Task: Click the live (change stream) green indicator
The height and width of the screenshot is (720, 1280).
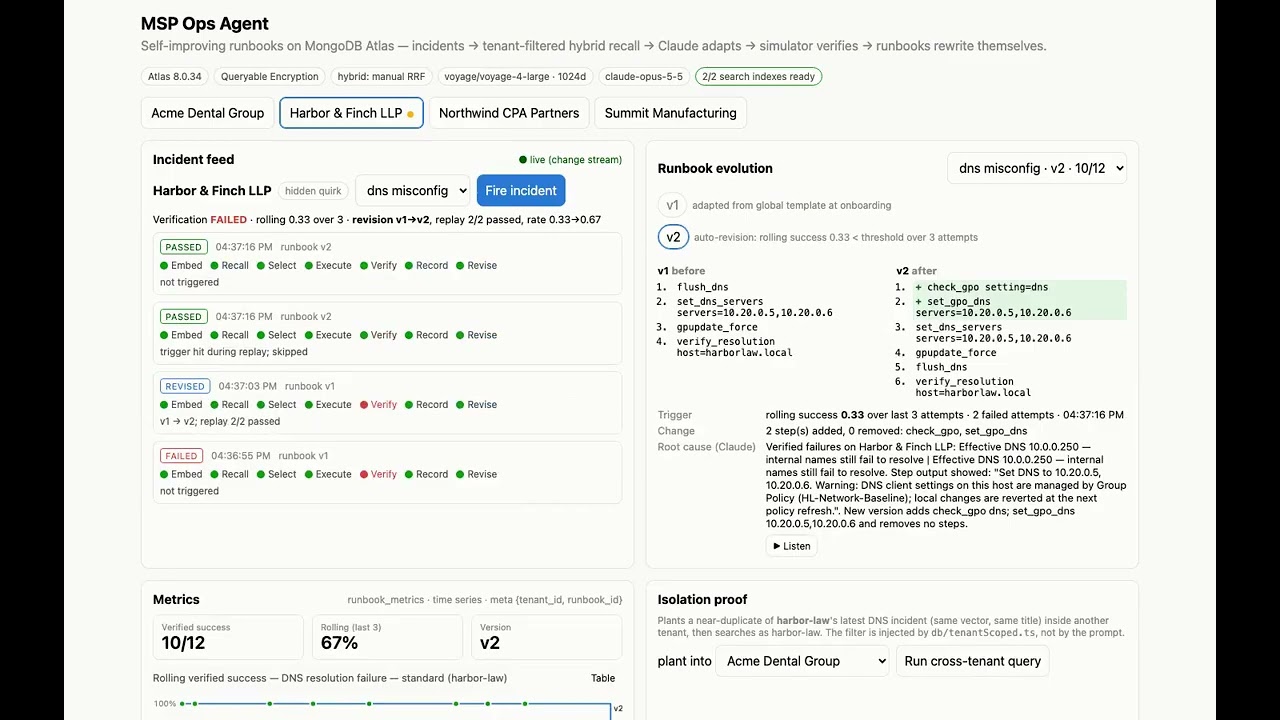Action: (x=571, y=160)
